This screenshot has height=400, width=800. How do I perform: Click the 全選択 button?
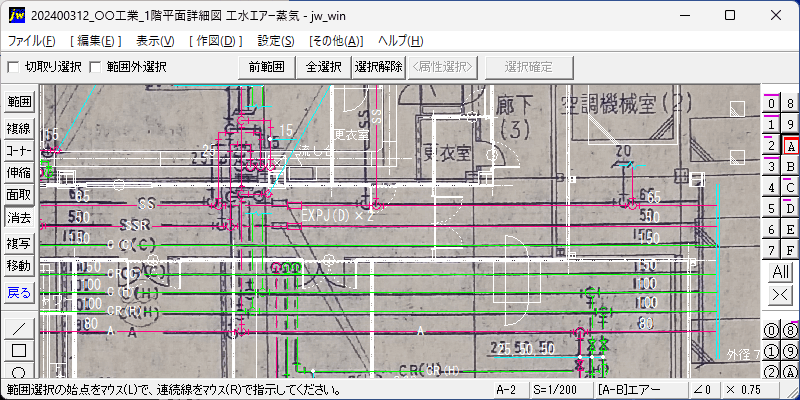(324, 67)
